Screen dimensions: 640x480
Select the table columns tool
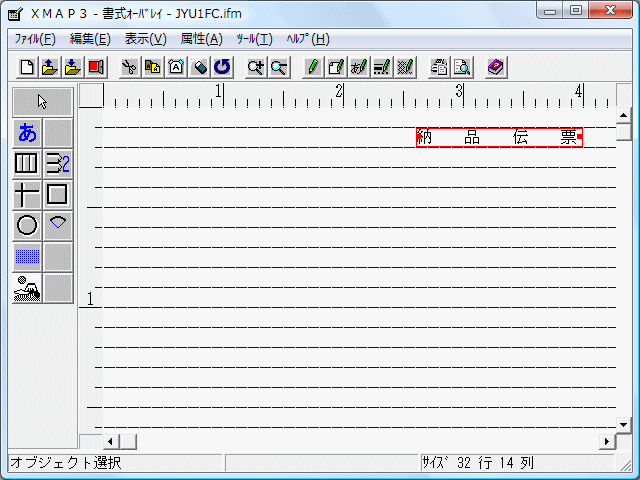pyautogui.click(x=27, y=164)
